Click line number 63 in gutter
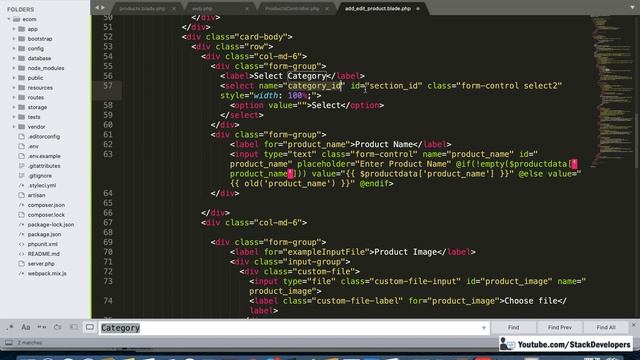 (x=108, y=154)
